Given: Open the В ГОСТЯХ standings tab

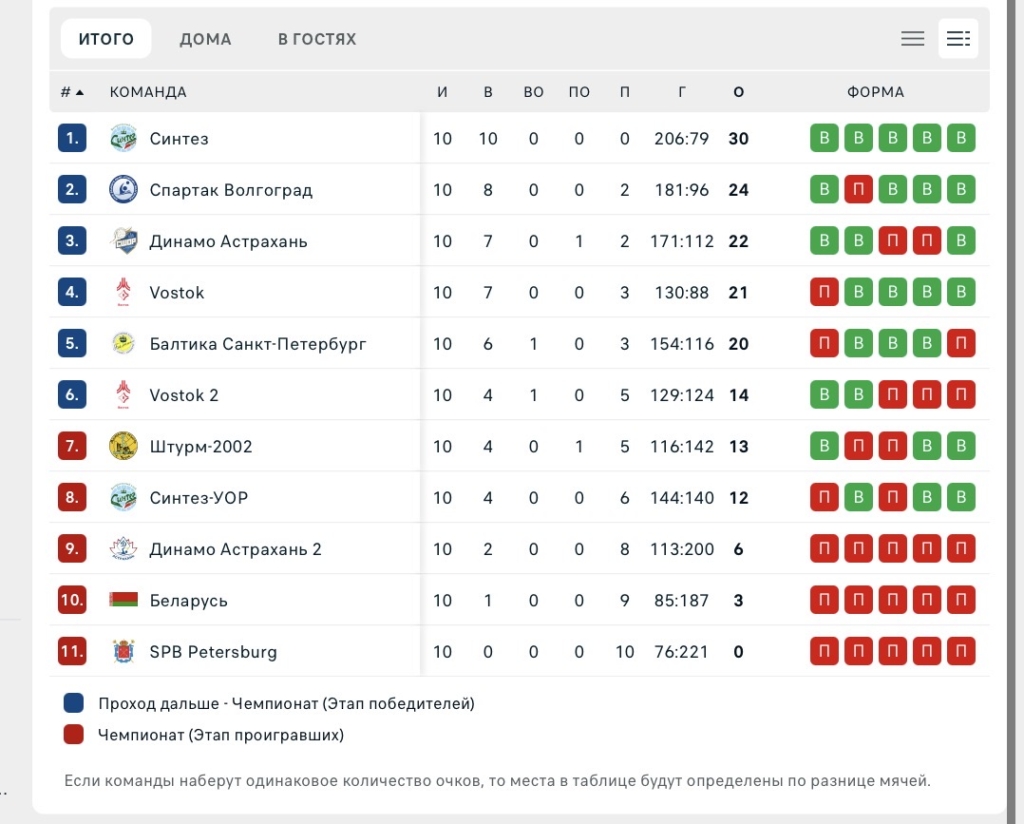Looking at the screenshot, I should (317, 39).
